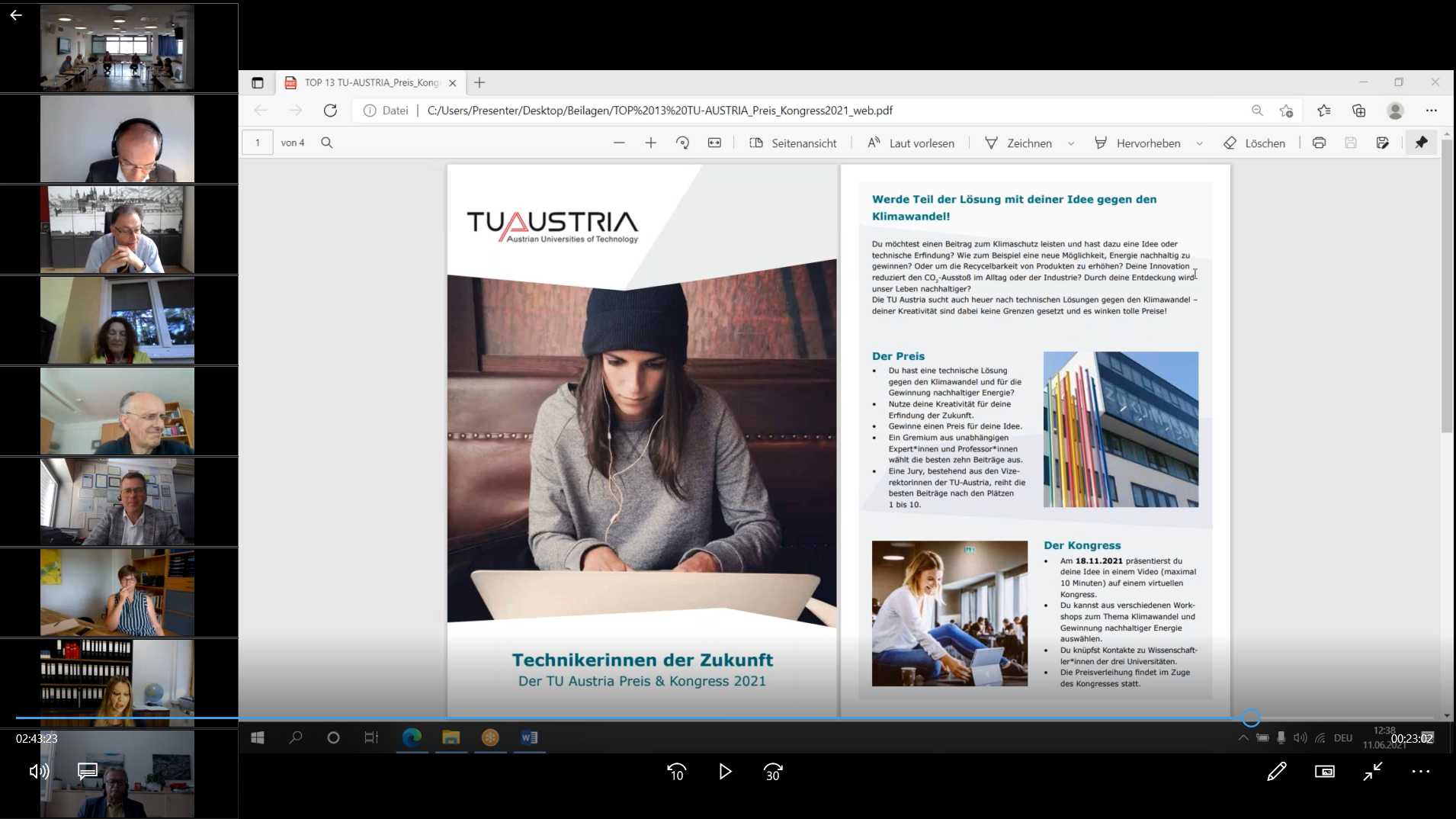Mute the video volume
The width and height of the screenshot is (1456, 819).
click(x=39, y=772)
